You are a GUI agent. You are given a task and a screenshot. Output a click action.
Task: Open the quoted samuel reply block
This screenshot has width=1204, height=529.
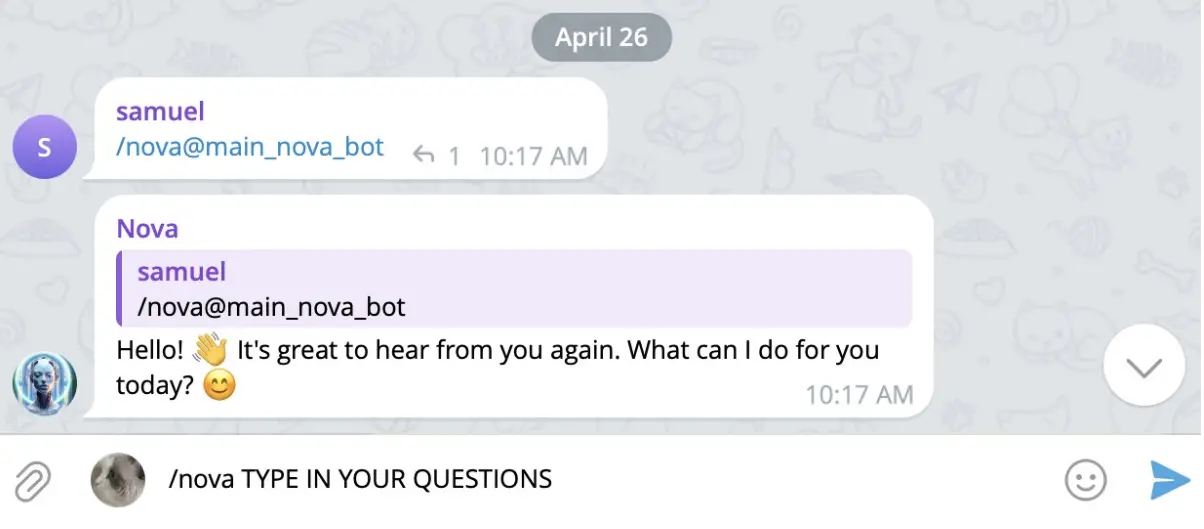[515, 288]
